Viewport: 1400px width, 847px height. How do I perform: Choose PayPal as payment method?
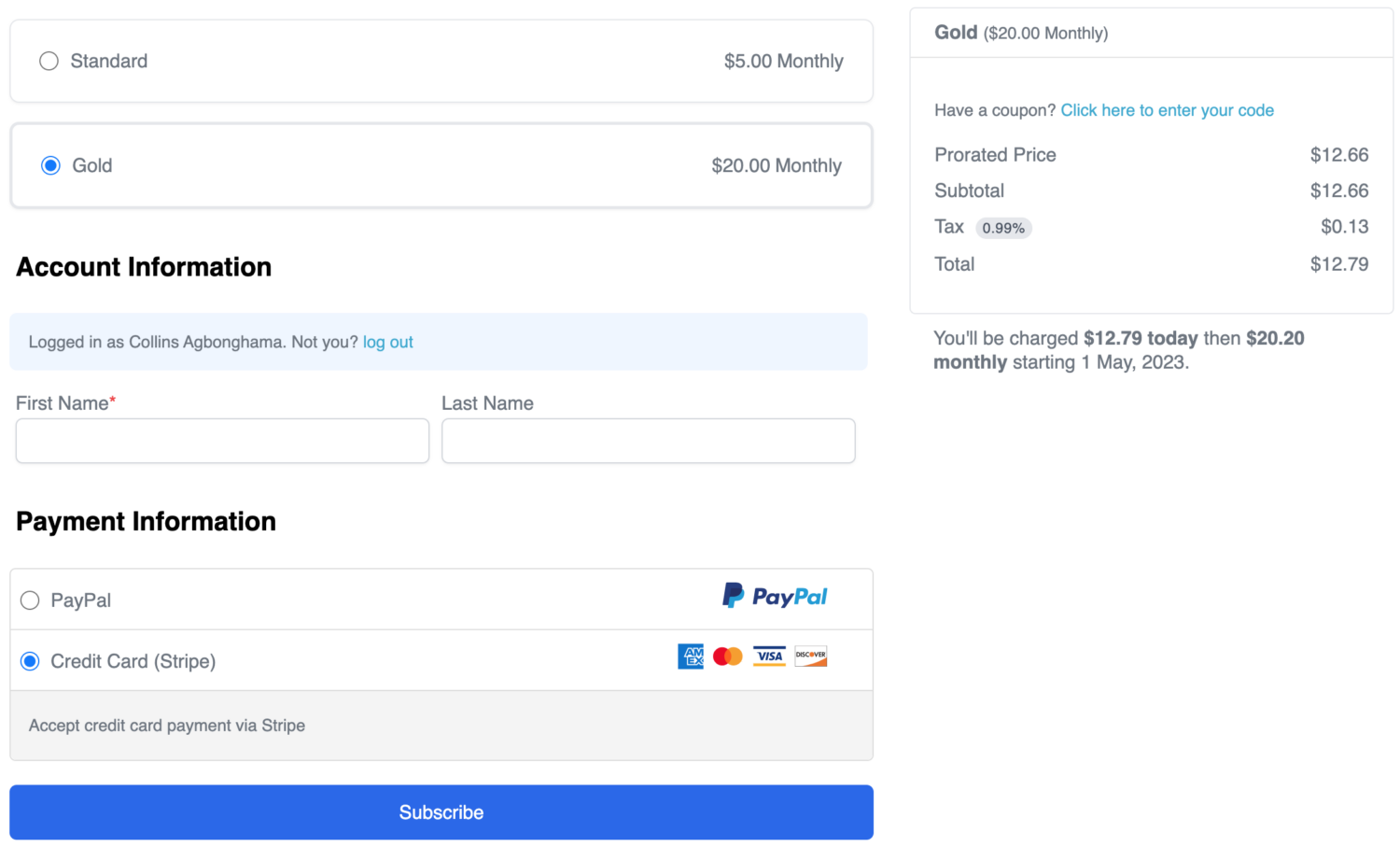pyautogui.click(x=30, y=600)
